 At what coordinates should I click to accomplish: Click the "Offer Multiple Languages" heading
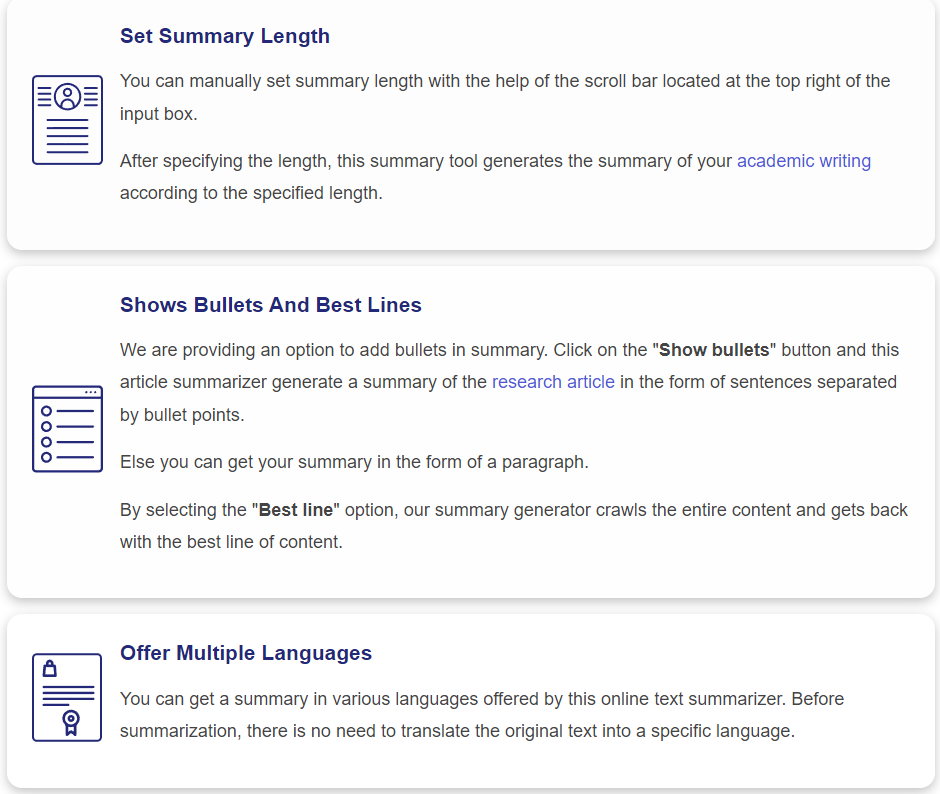(245, 653)
